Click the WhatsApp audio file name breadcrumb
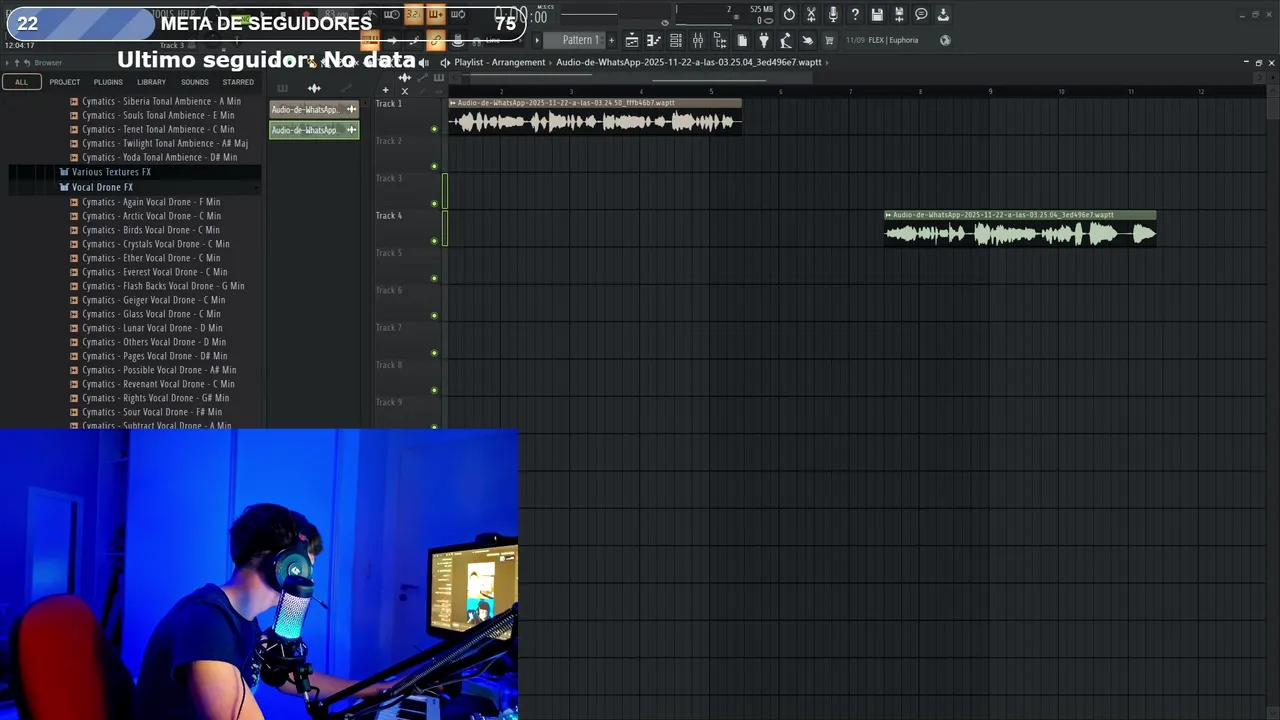The height and width of the screenshot is (720, 1280). pos(689,62)
